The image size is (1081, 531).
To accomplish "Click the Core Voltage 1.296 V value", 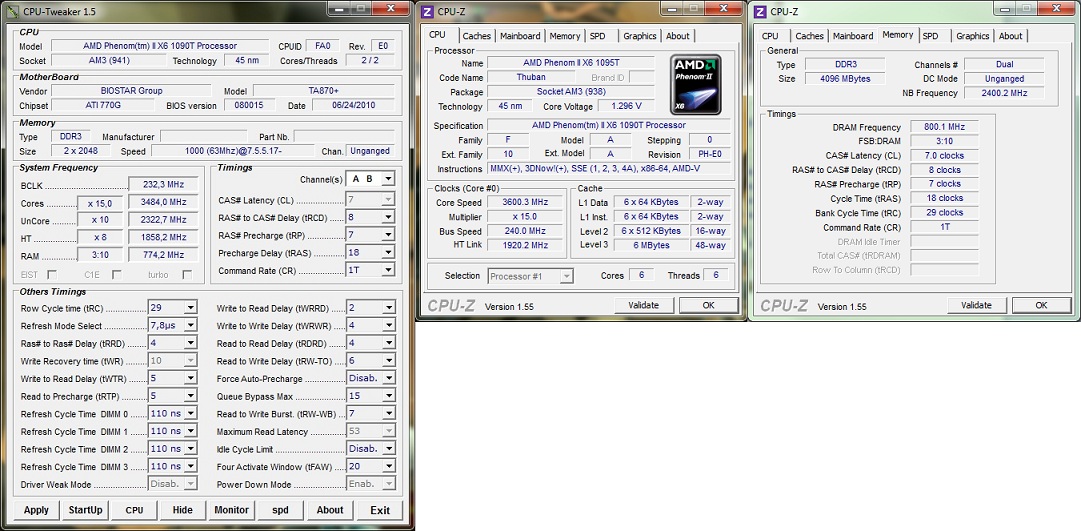I will 626,106.
